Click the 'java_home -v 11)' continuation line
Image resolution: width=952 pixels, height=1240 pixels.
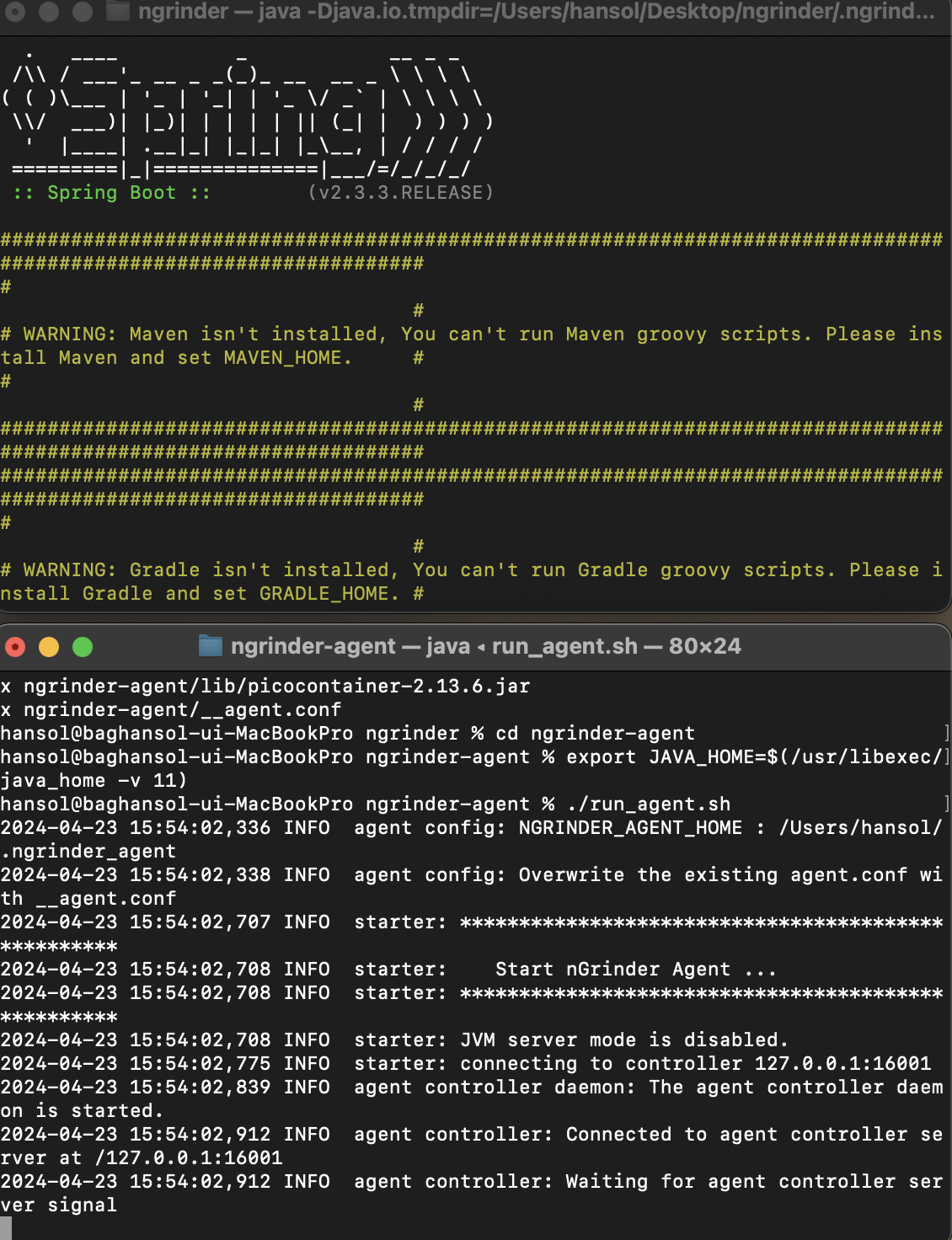tap(94, 781)
